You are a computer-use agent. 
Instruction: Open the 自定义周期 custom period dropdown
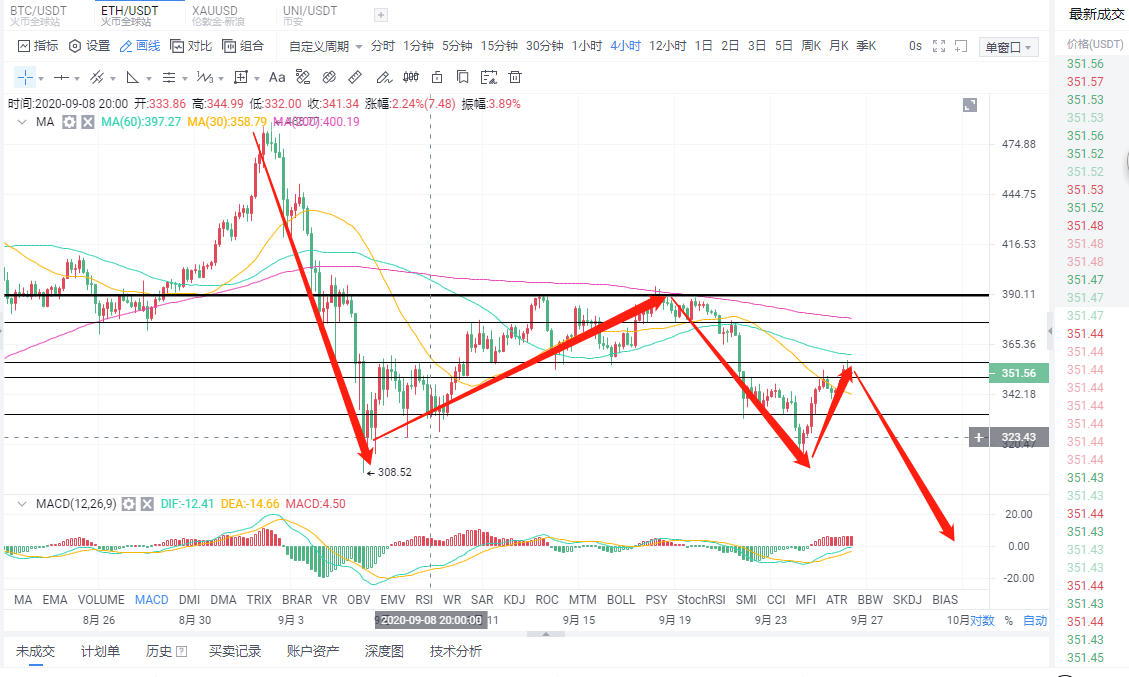(x=325, y=46)
